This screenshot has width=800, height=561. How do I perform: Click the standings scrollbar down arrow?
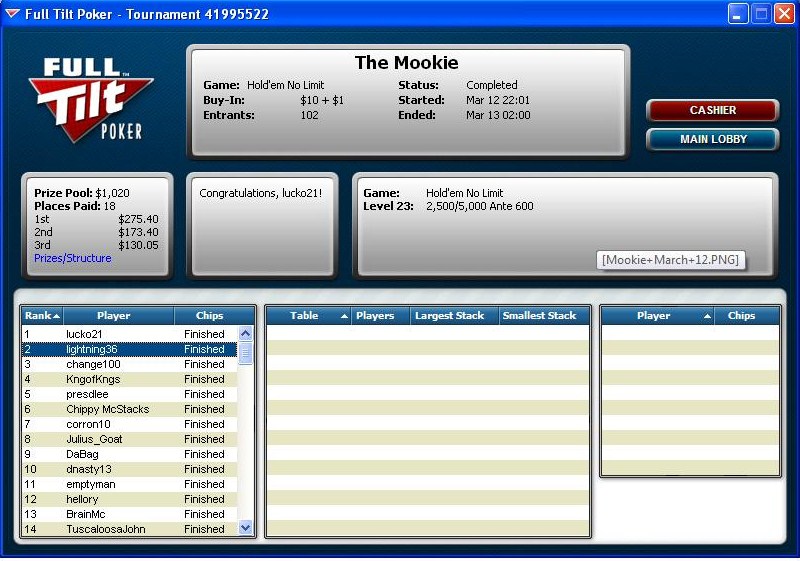click(245, 527)
